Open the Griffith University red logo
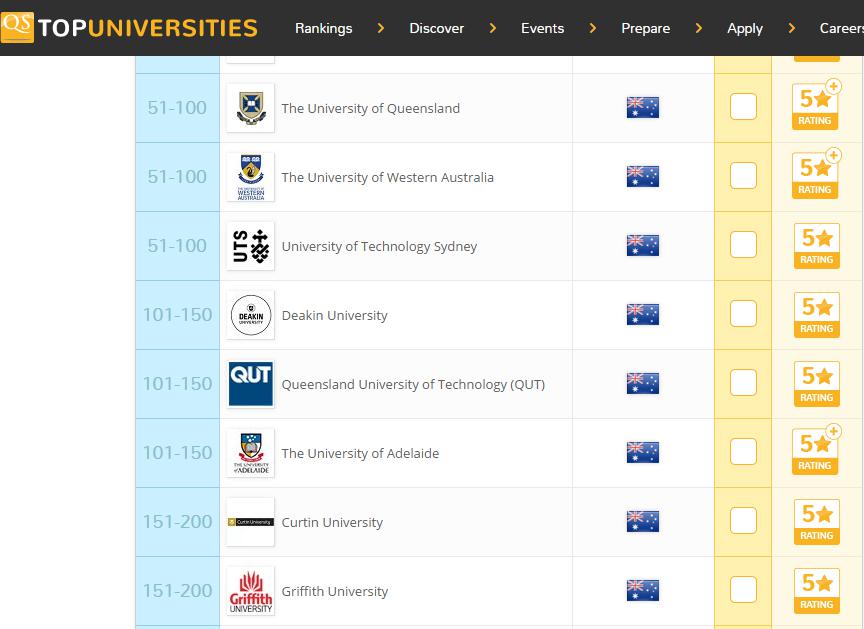Screen dimensions: 864x629 coord(250,591)
